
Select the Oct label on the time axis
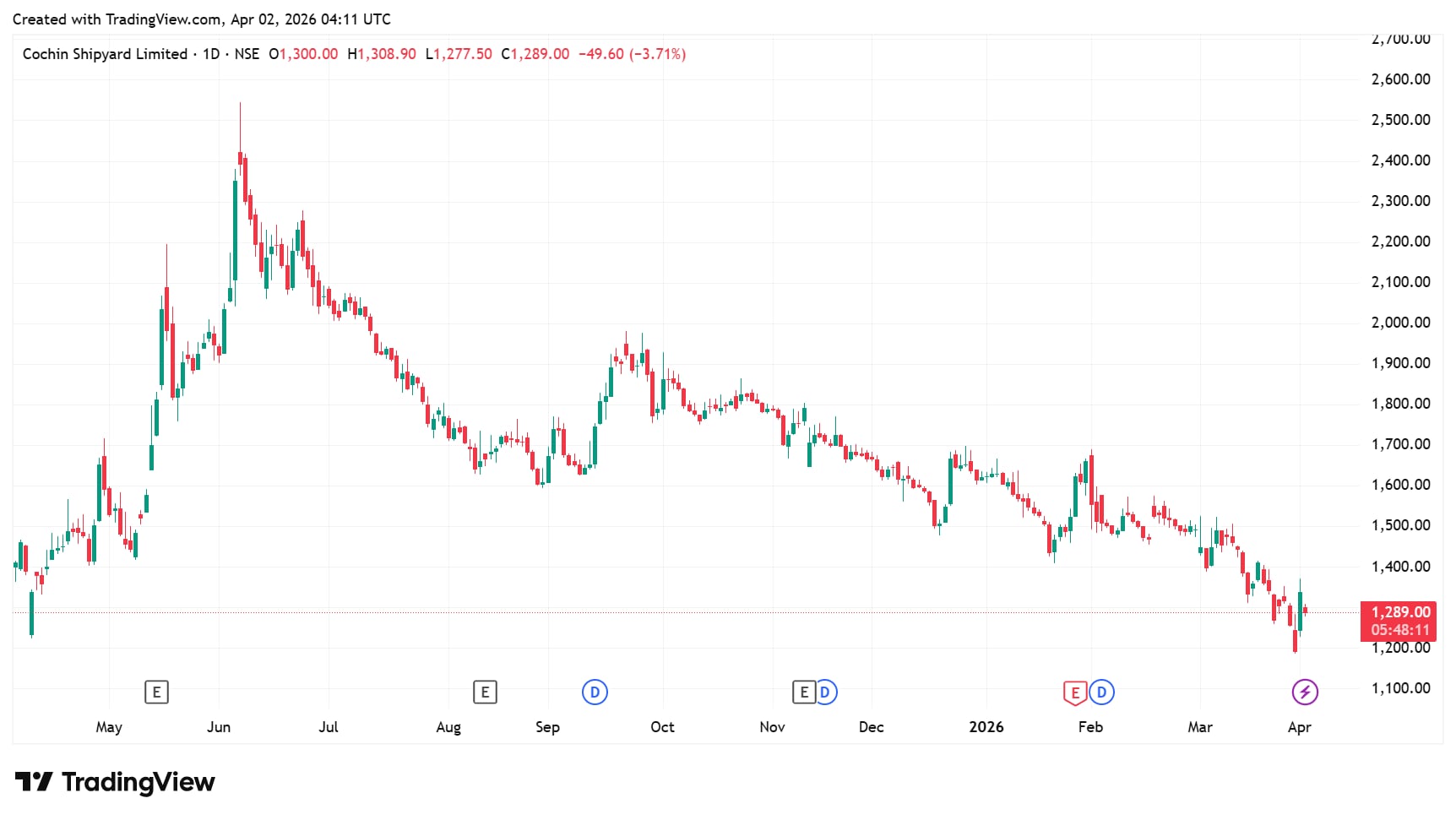tap(662, 727)
